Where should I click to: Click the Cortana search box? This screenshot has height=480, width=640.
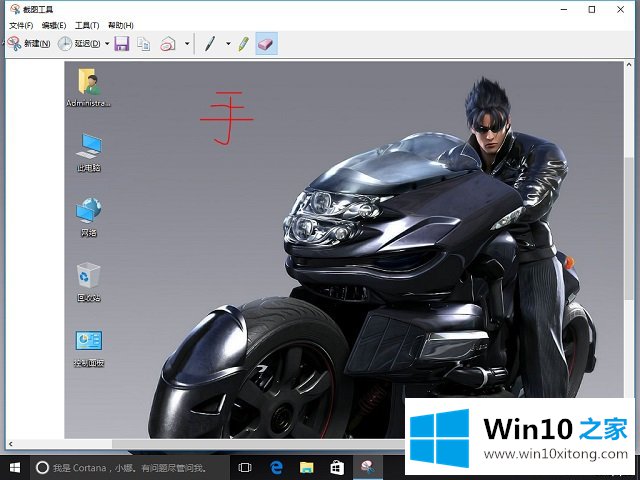(x=130, y=467)
